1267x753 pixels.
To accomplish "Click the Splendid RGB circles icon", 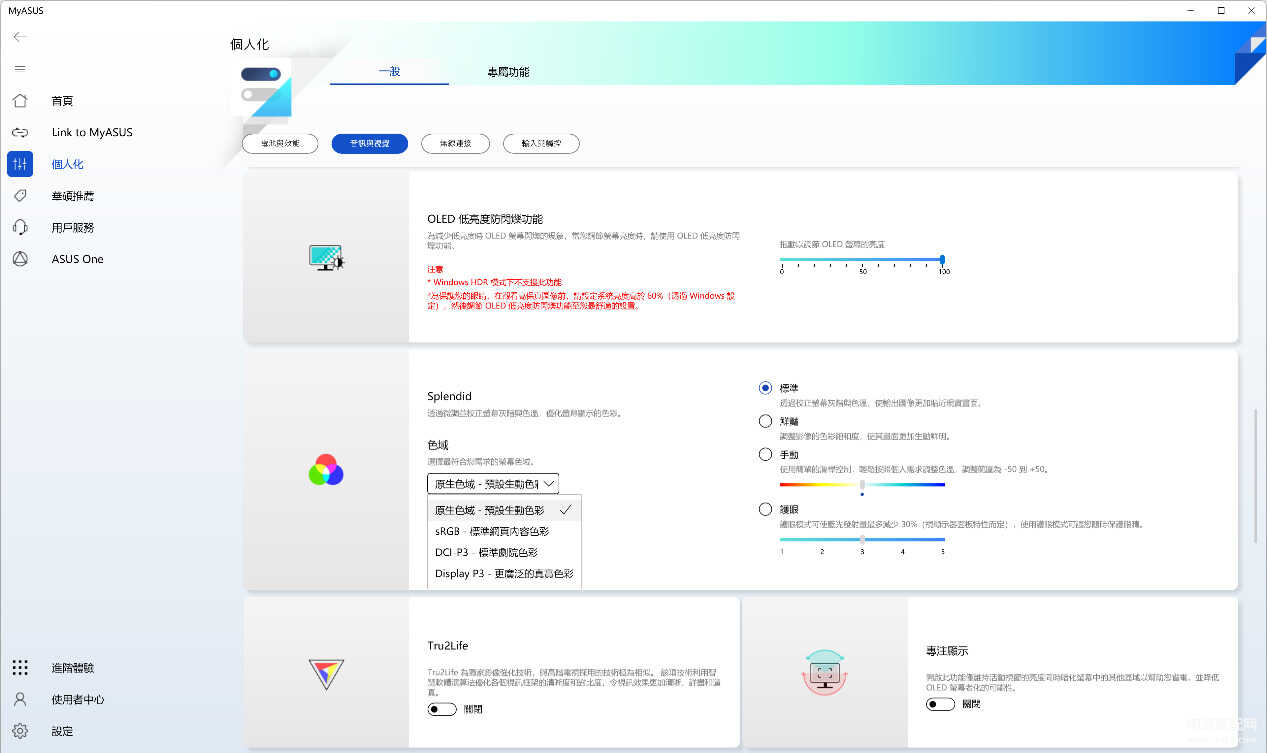I will pyautogui.click(x=326, y=469).
